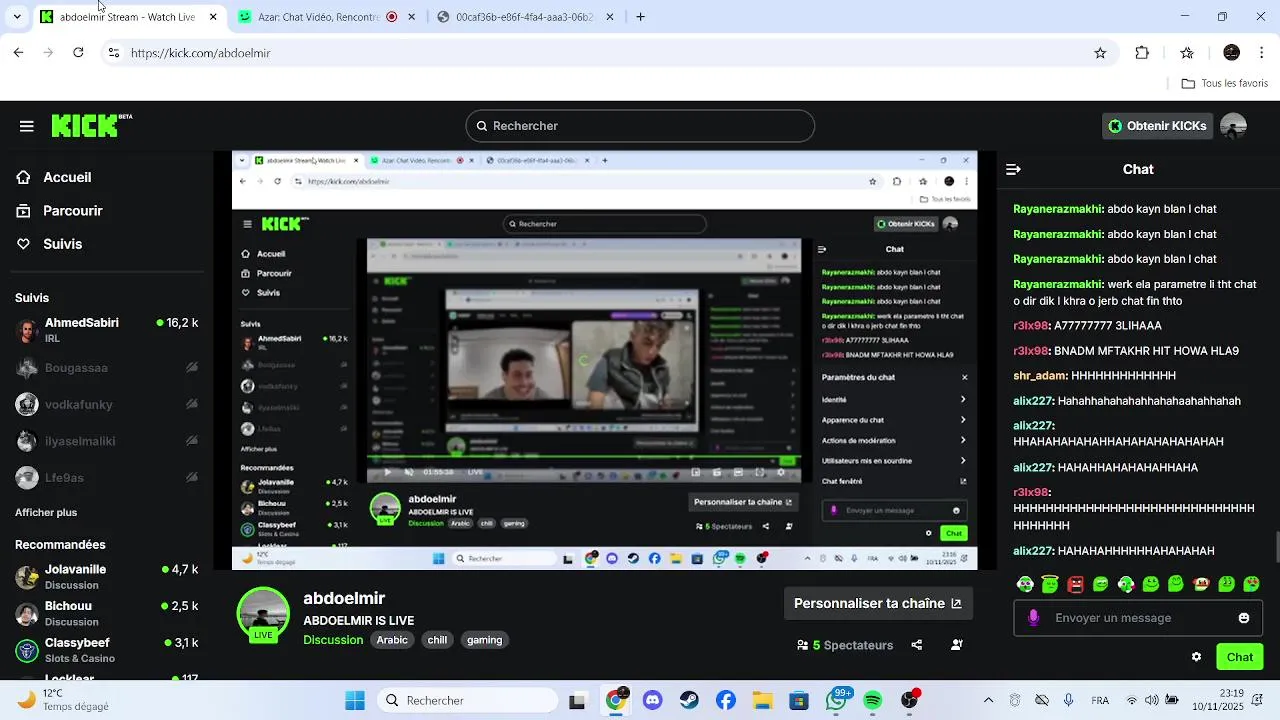Show hidden system tray icons chevron
This screenshot has height=720, width=1280.
click(x=989, y=700)
